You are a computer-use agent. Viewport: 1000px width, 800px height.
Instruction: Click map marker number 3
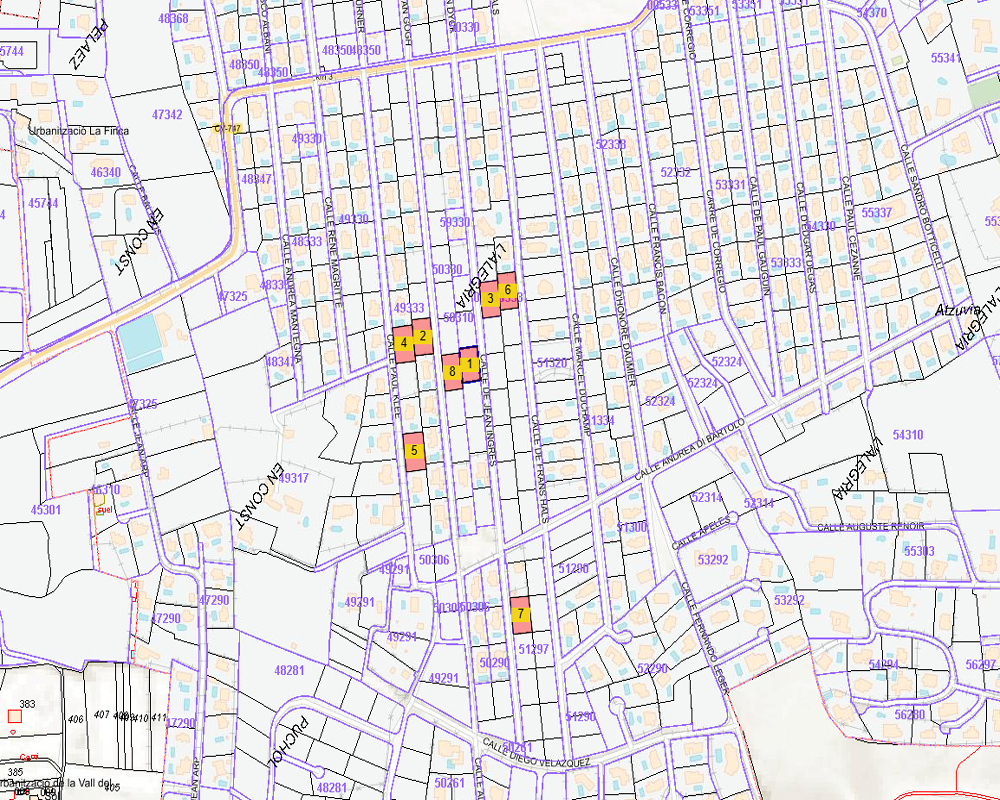pos(490,298)
